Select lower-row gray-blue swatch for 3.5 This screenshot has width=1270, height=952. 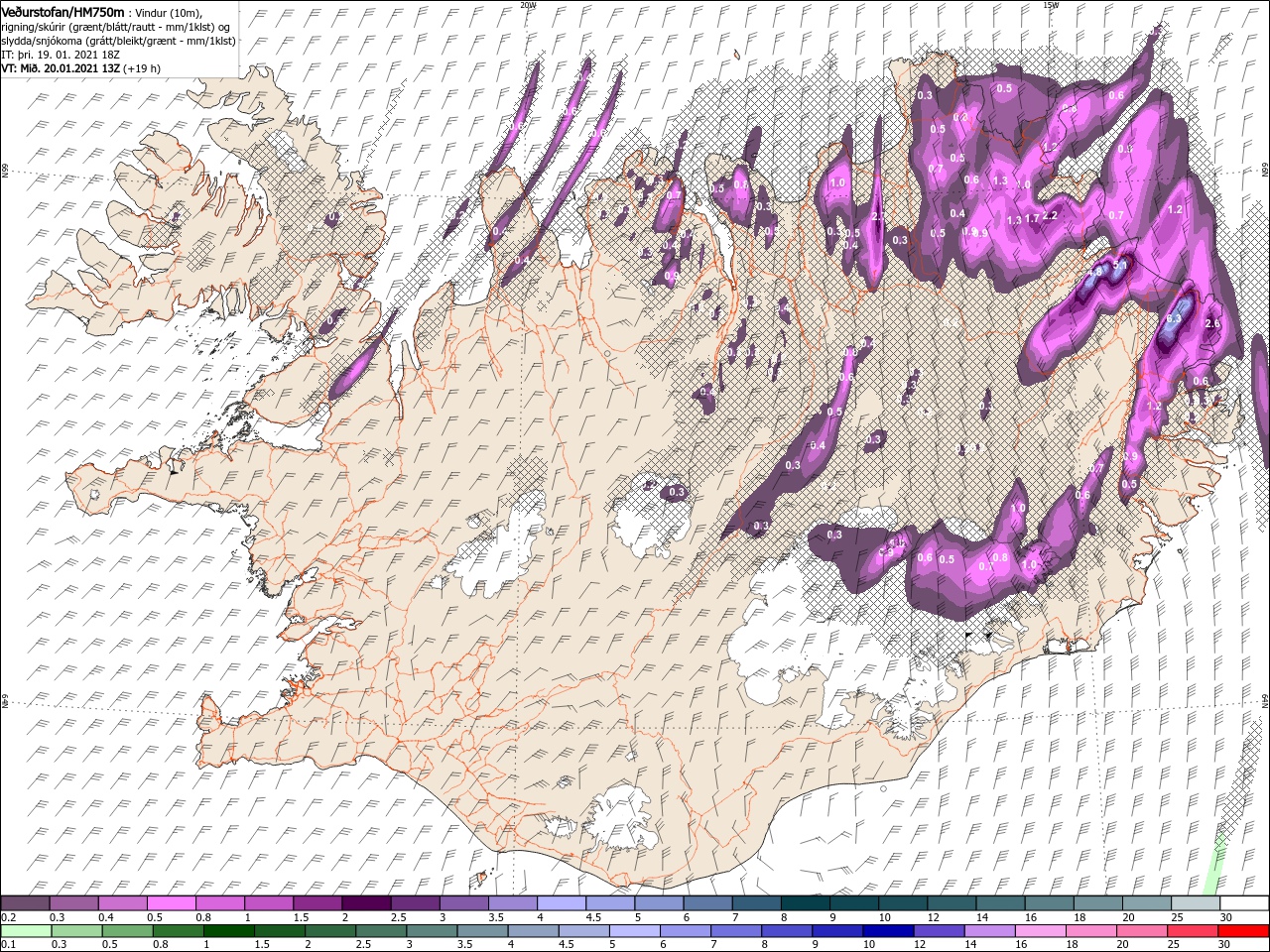[x=482, y=930]
